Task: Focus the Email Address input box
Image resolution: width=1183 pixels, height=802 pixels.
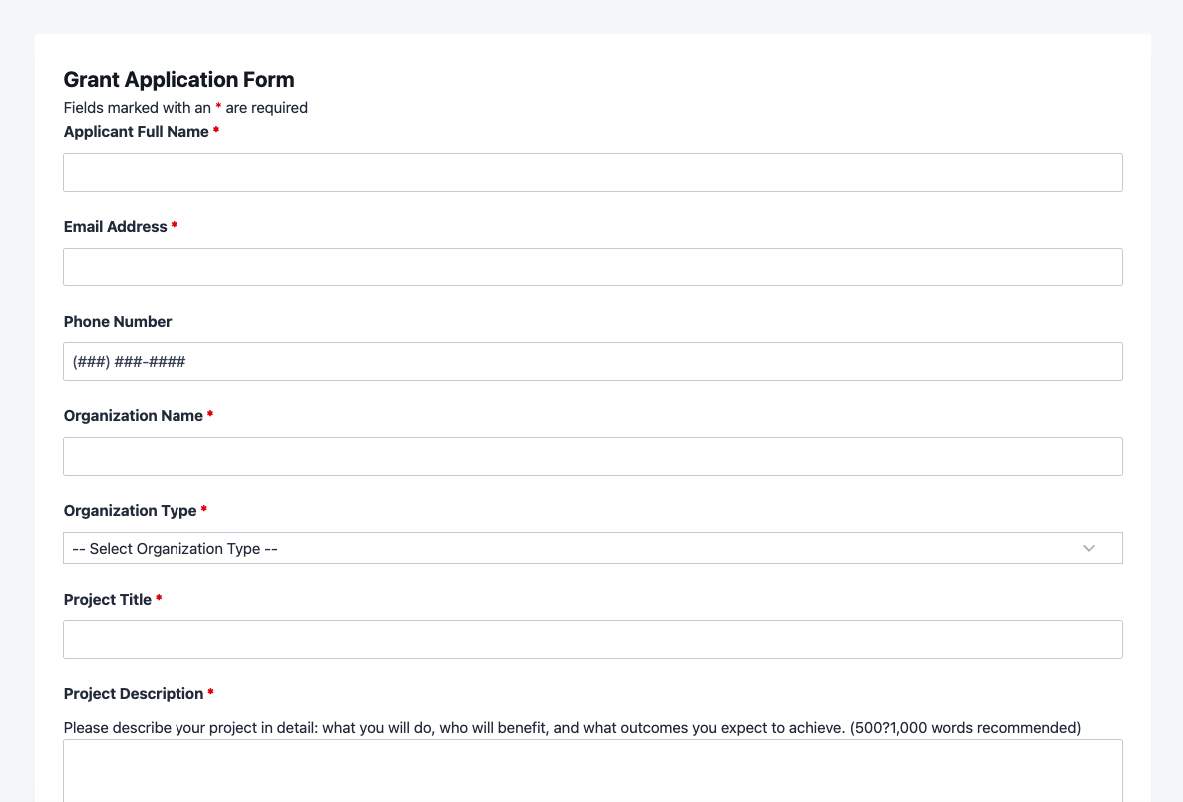Action: tap(592, 267)
